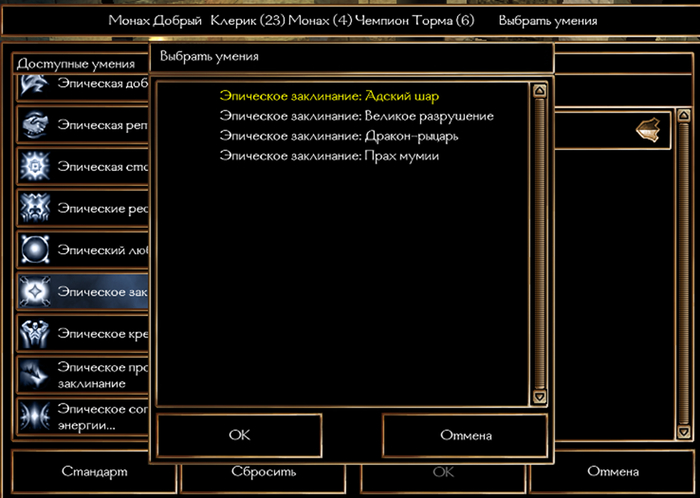Click the muscular figure icon for Эпическое кре...
Image resolution: width=700 pixels, height=498 pixels.
click(x=34, y=333)
